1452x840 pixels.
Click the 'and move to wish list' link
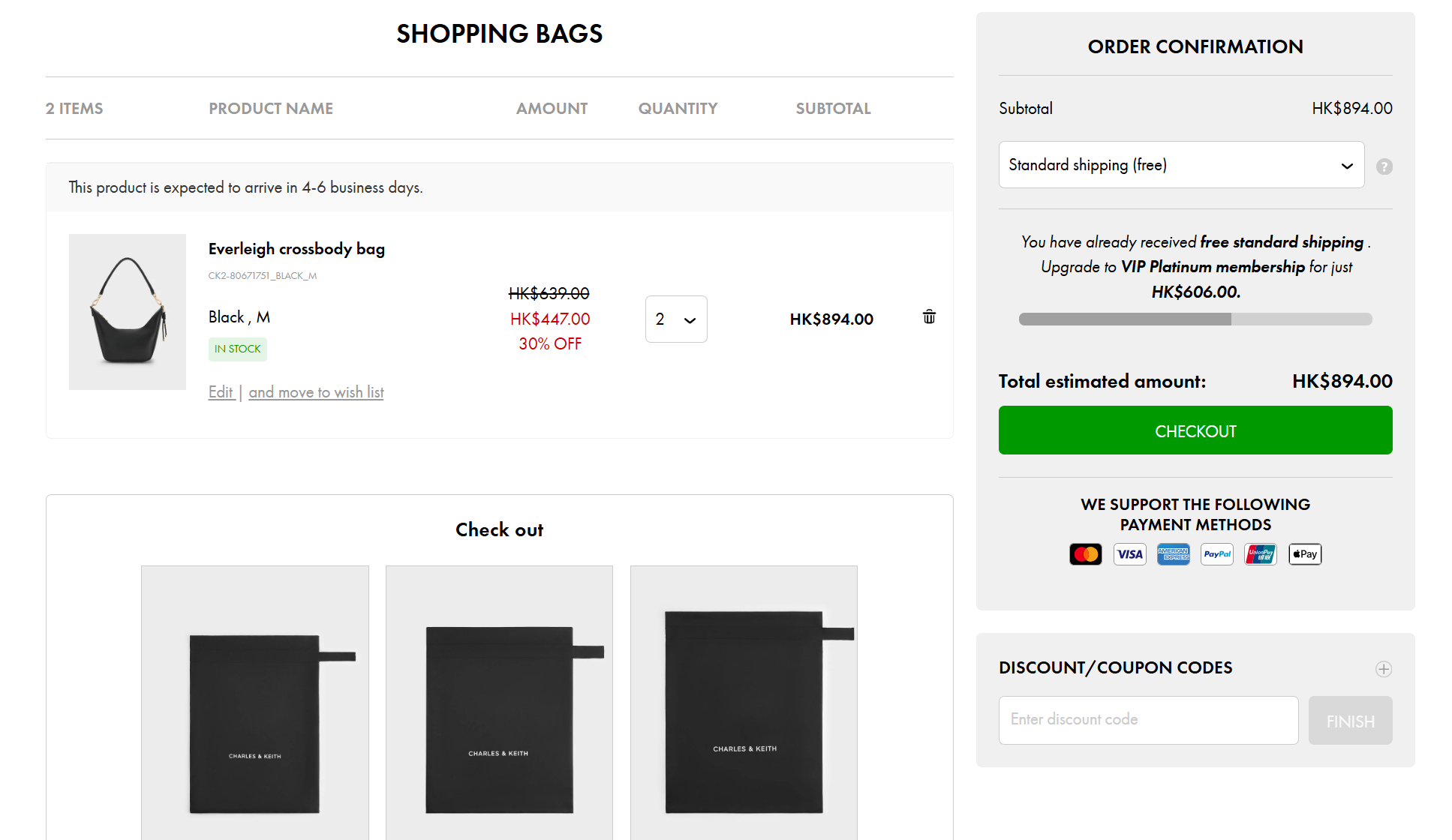click(x=316, y=391)
